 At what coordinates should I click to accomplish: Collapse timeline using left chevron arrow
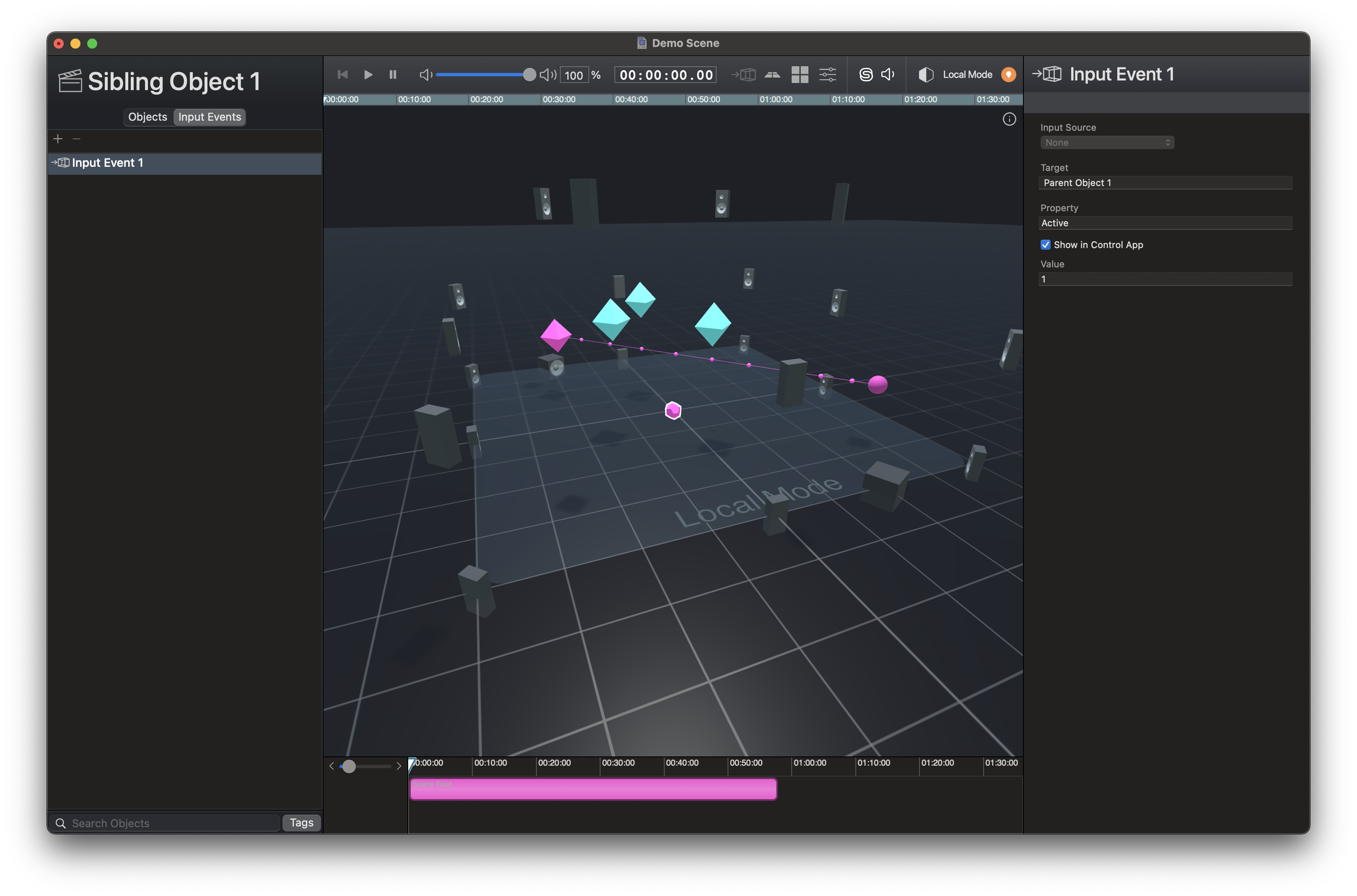[x=331, y=766]
